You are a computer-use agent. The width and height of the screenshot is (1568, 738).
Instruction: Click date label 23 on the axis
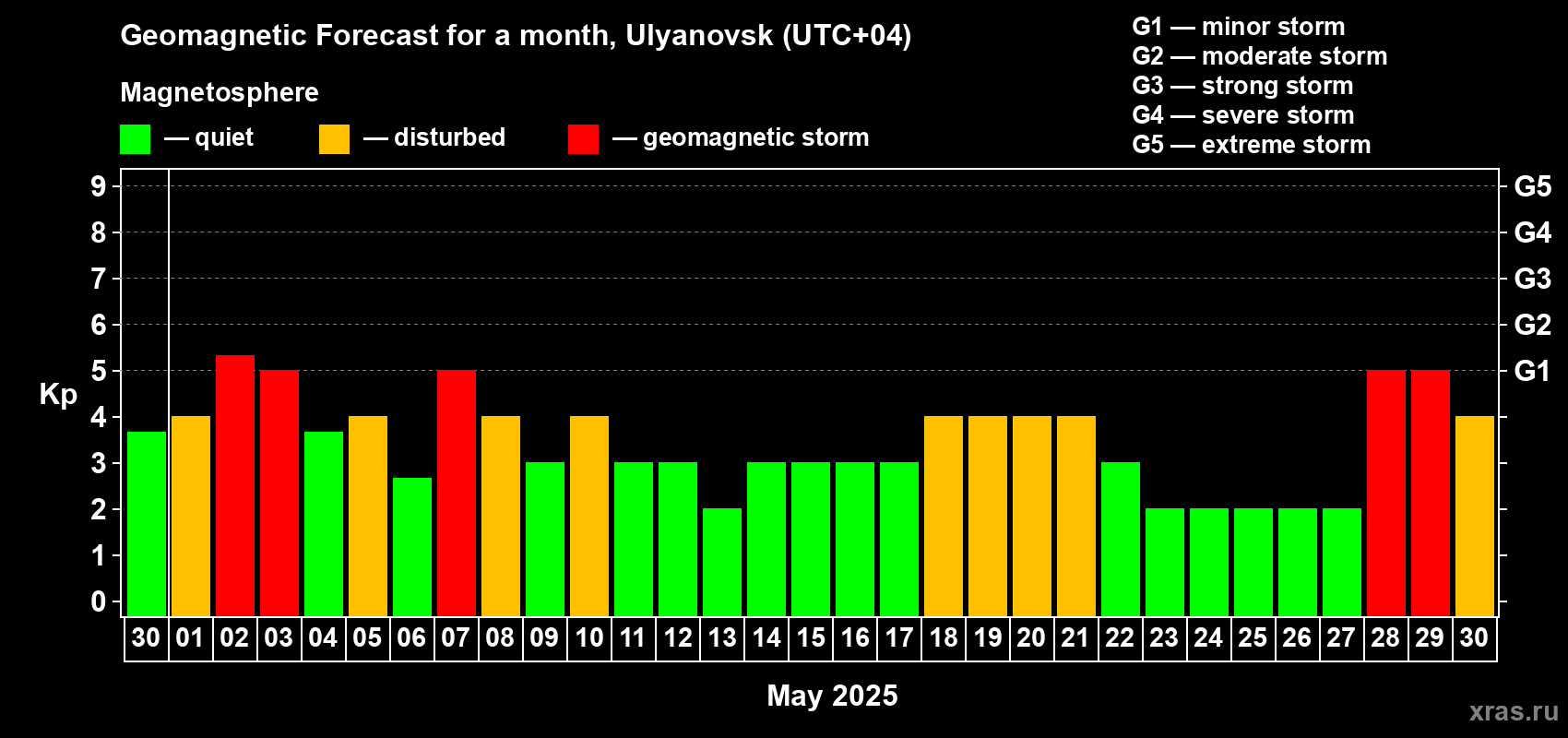[x=1164, y=637]
